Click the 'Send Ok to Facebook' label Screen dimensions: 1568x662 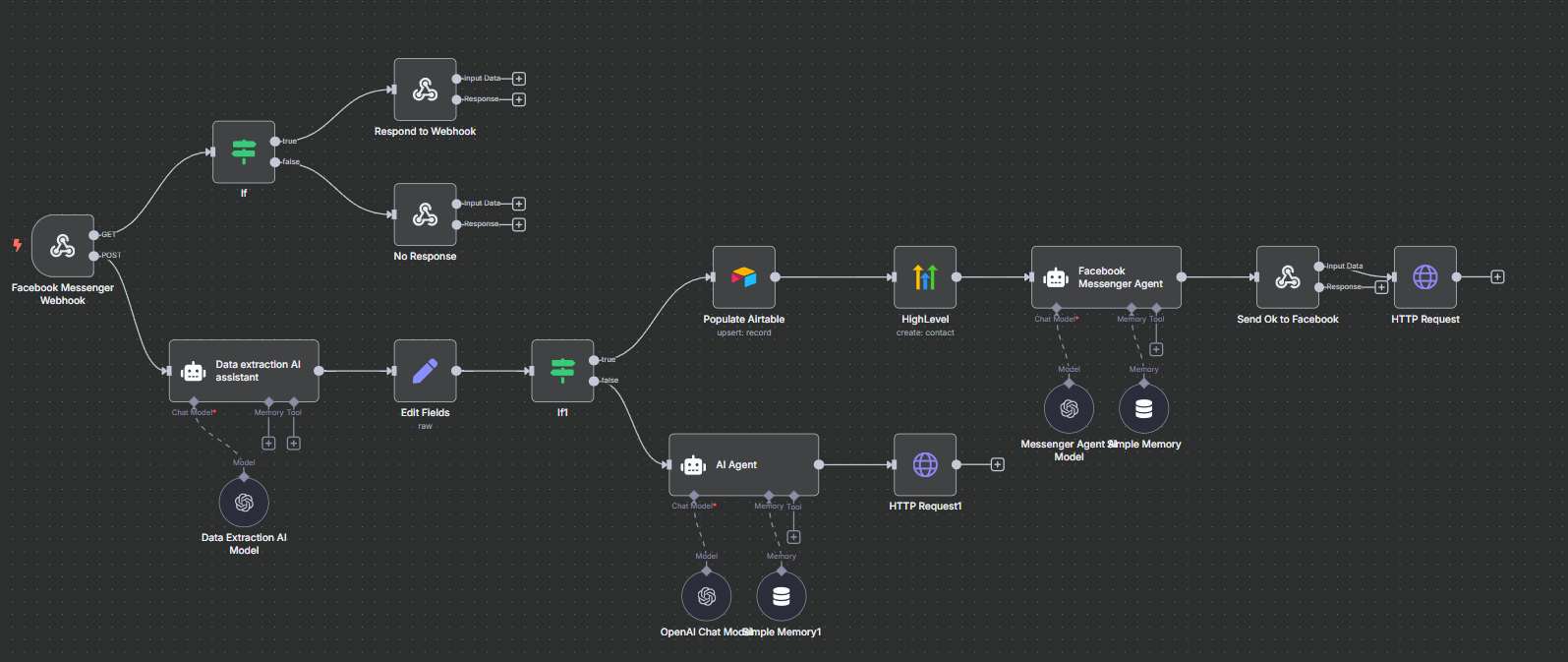coord(1288,320)
